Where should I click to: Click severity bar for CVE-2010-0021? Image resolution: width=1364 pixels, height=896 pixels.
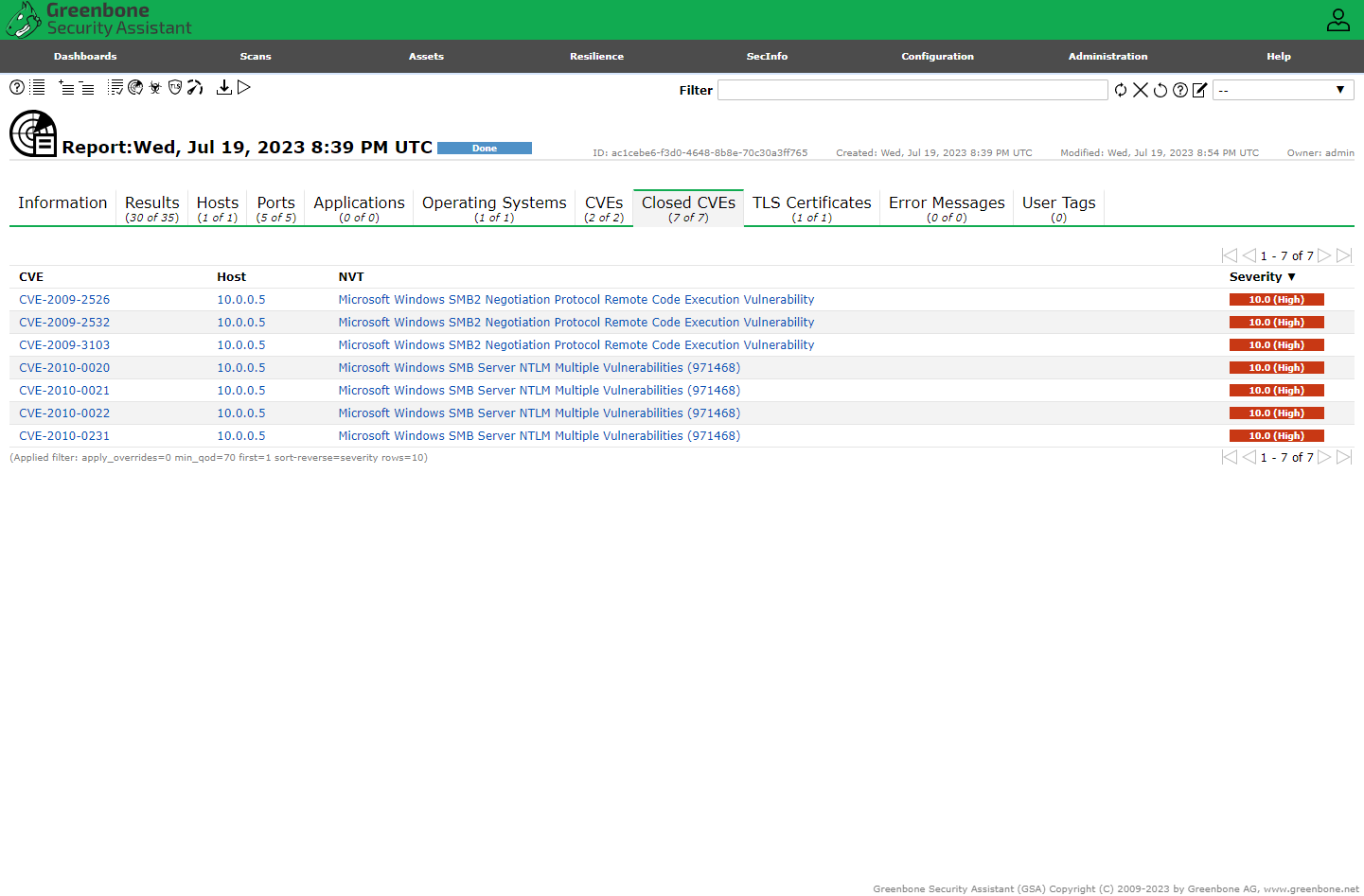pos(1276,391)
